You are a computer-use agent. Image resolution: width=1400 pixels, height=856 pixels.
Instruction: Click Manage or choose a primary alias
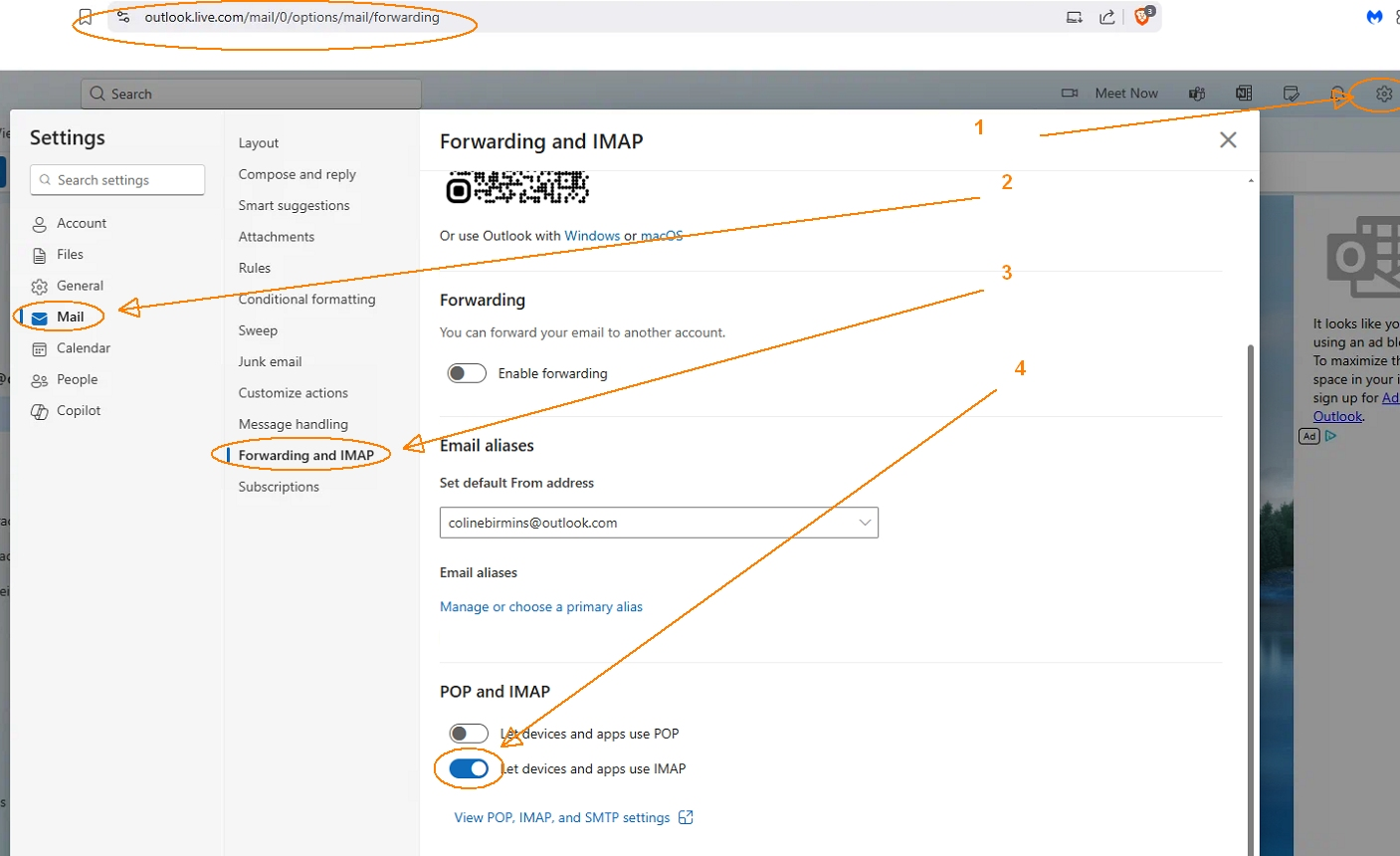pyautogui.click(x=541, y=607)
